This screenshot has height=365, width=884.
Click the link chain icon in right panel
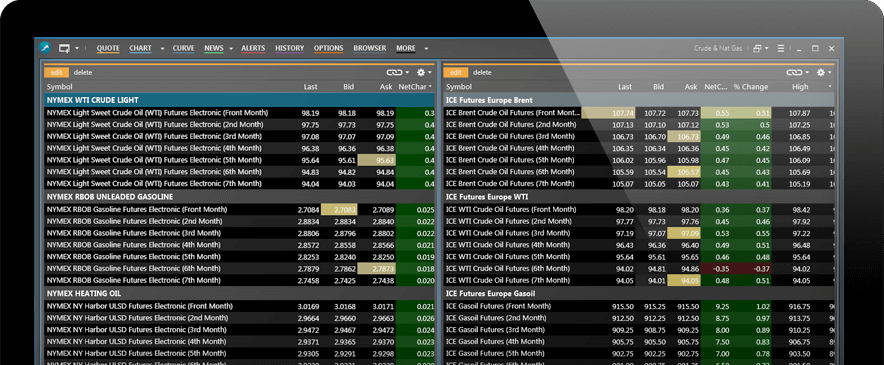point(794,72)
